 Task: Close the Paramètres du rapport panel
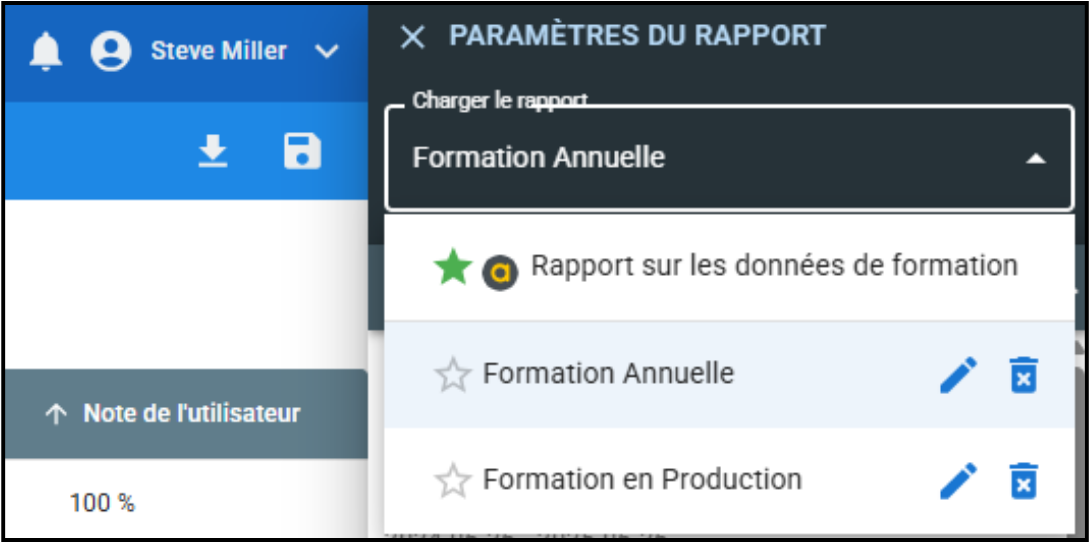(x=412, y=37)
